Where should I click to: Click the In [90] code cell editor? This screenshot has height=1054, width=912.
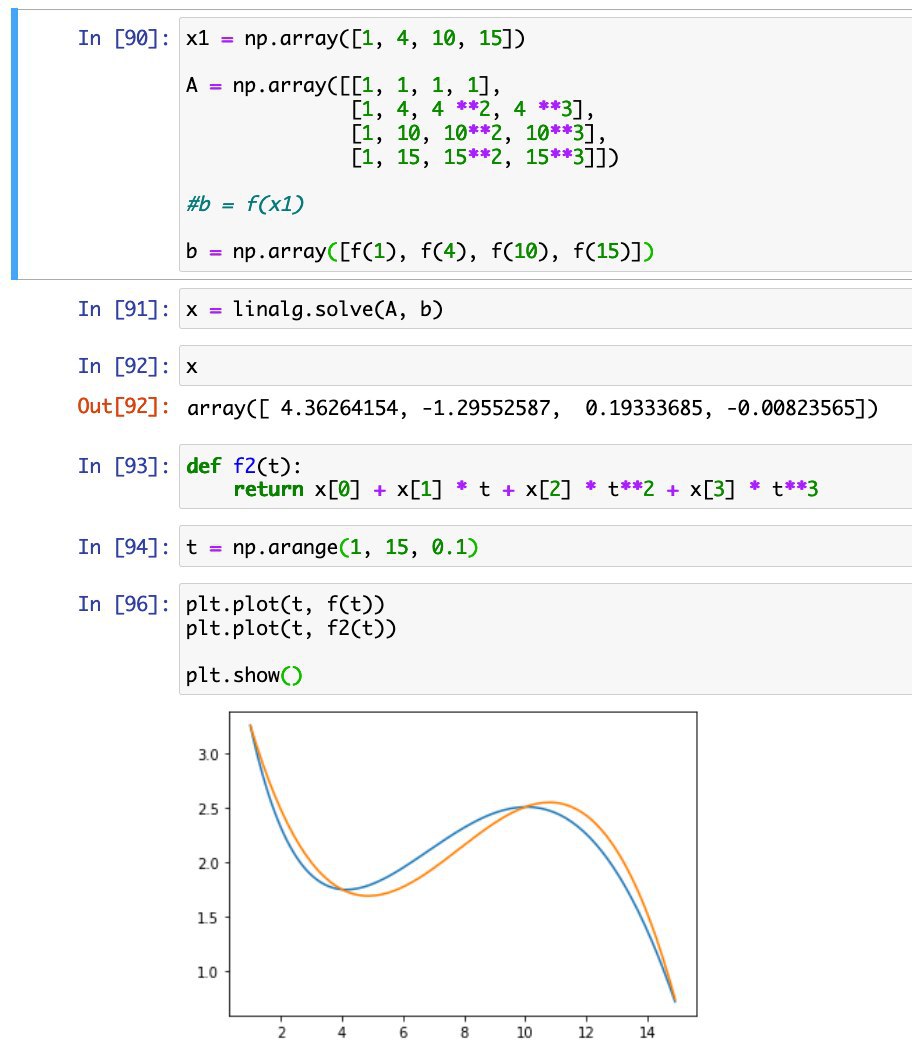(545, 145)
